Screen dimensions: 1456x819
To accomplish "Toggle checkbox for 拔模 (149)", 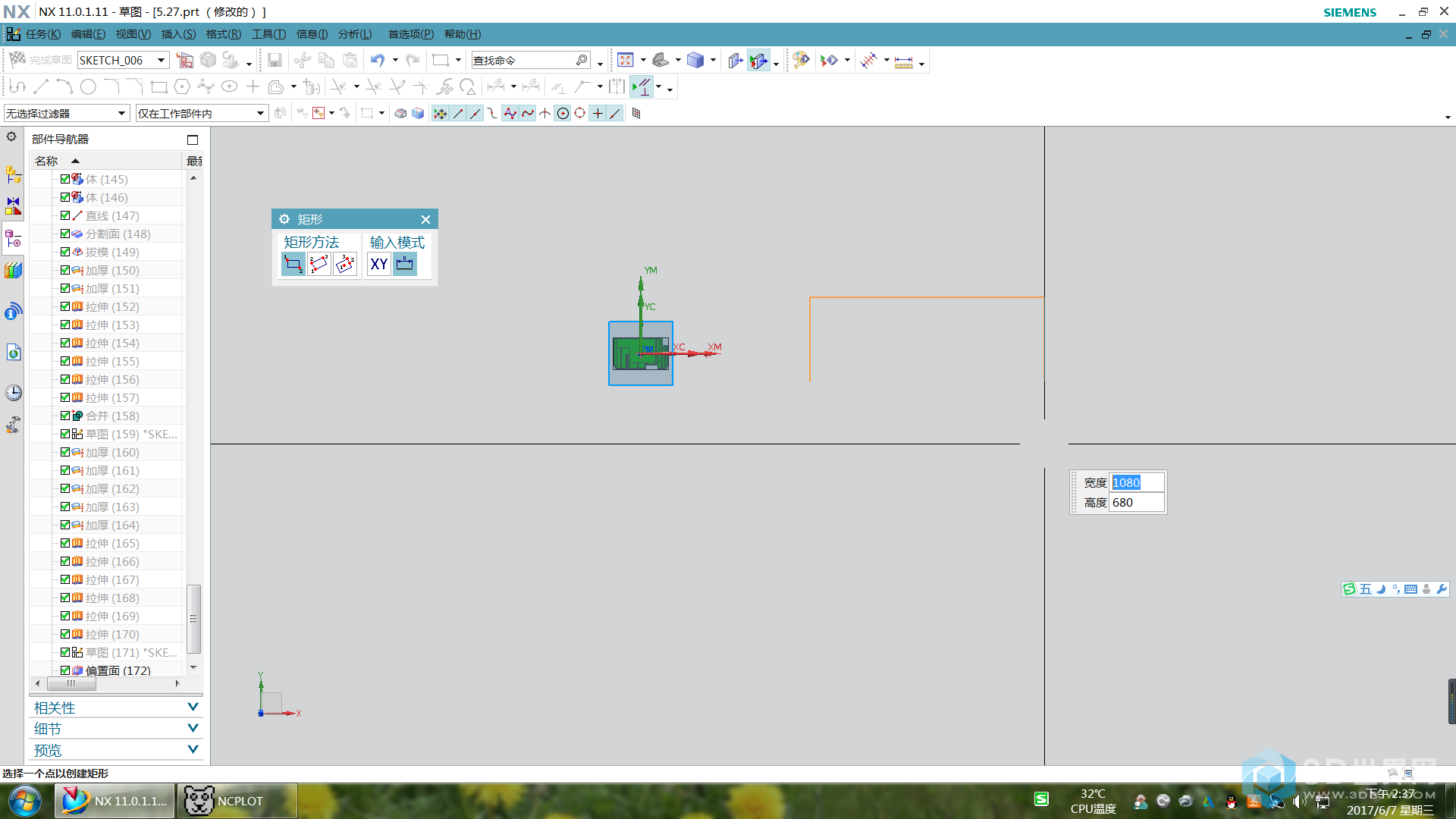I will pos(65,252).
